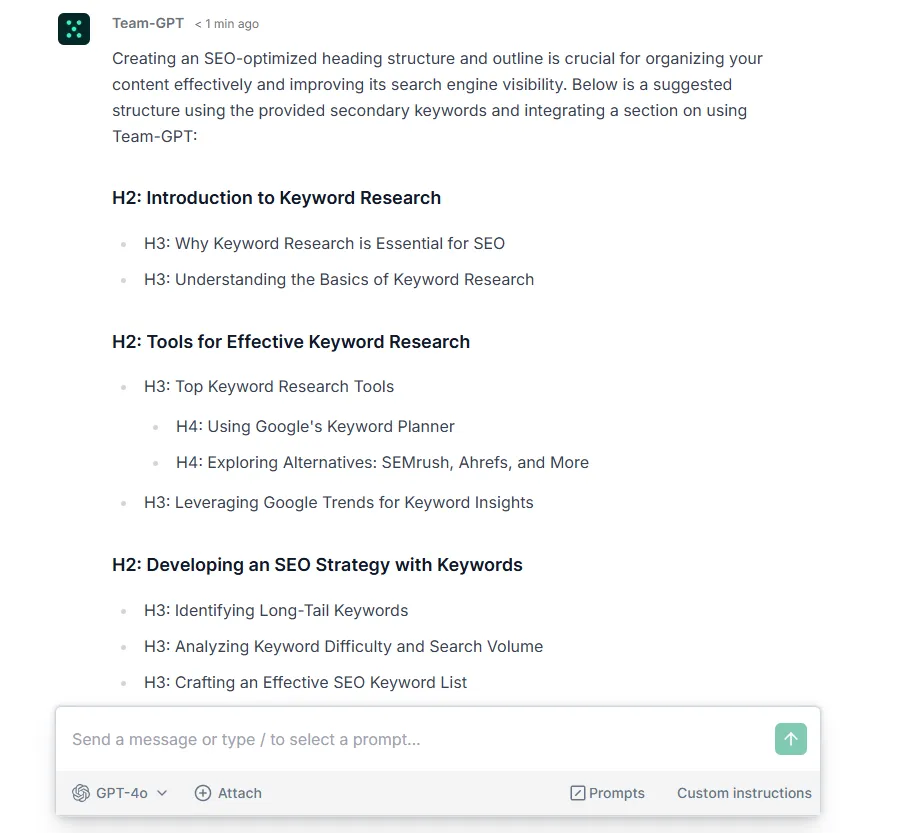Click the OpenAI logo beside GPT-4o
898x833 pixels.
pos(81,793)
